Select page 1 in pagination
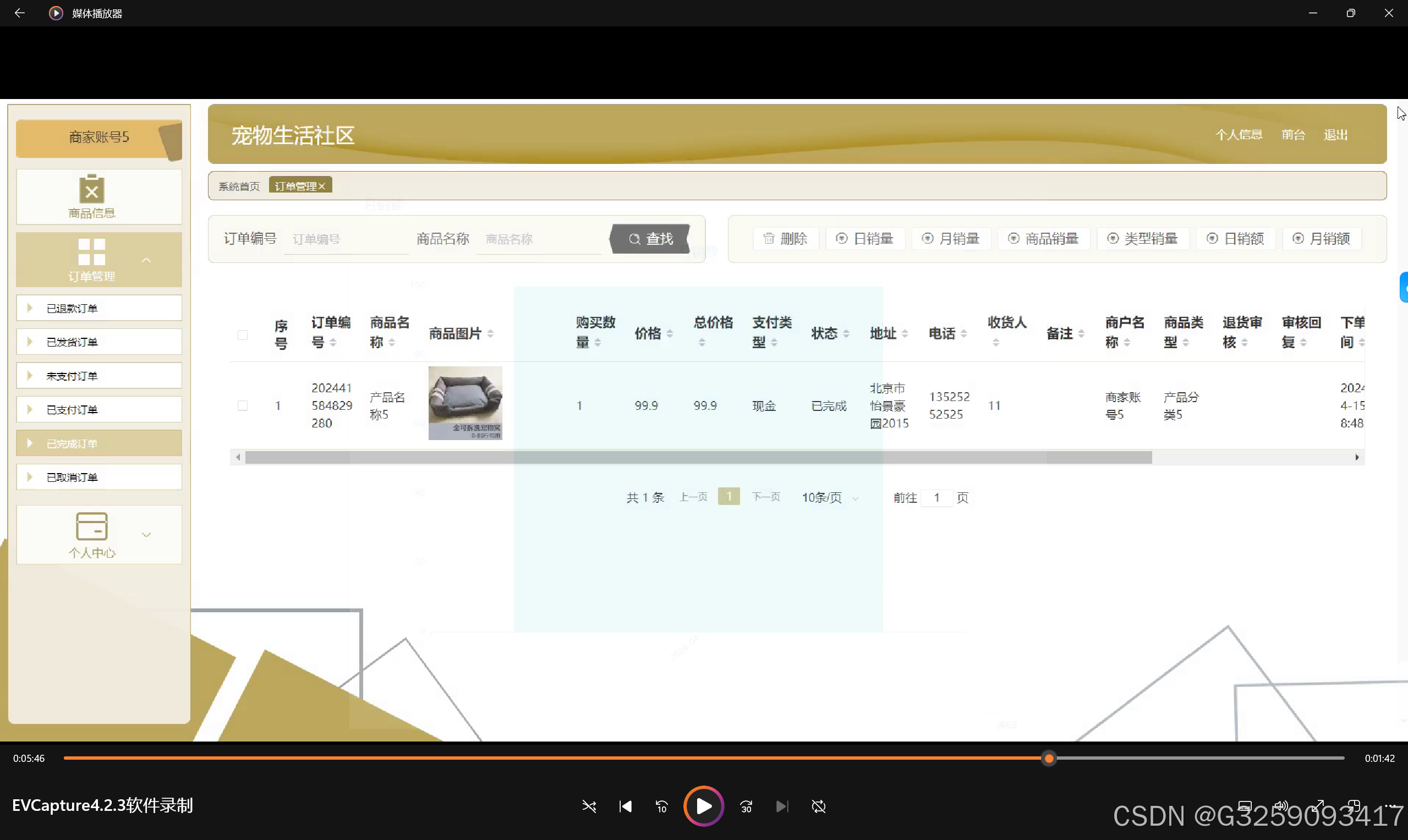1408x840 pixels. (728, 496)
